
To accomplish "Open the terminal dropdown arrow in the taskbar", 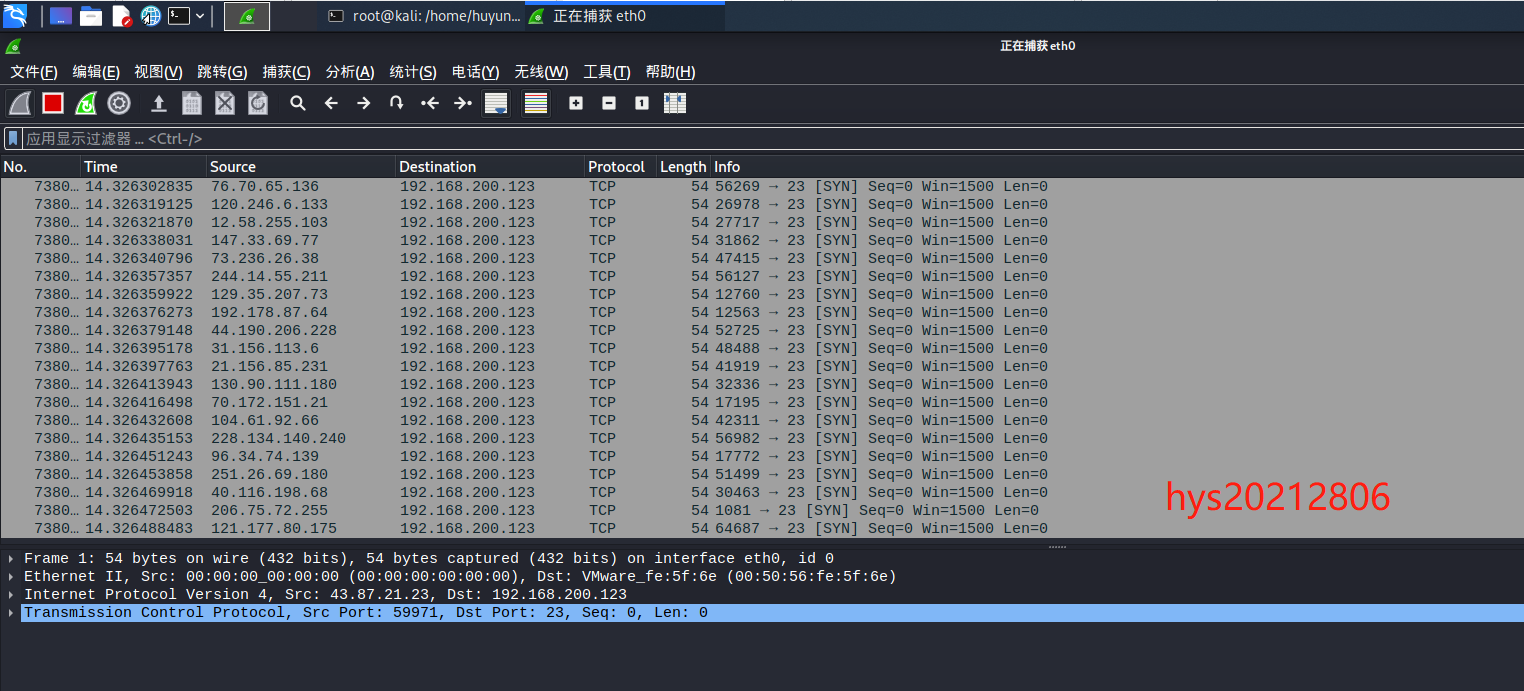I will click(200, 16).
